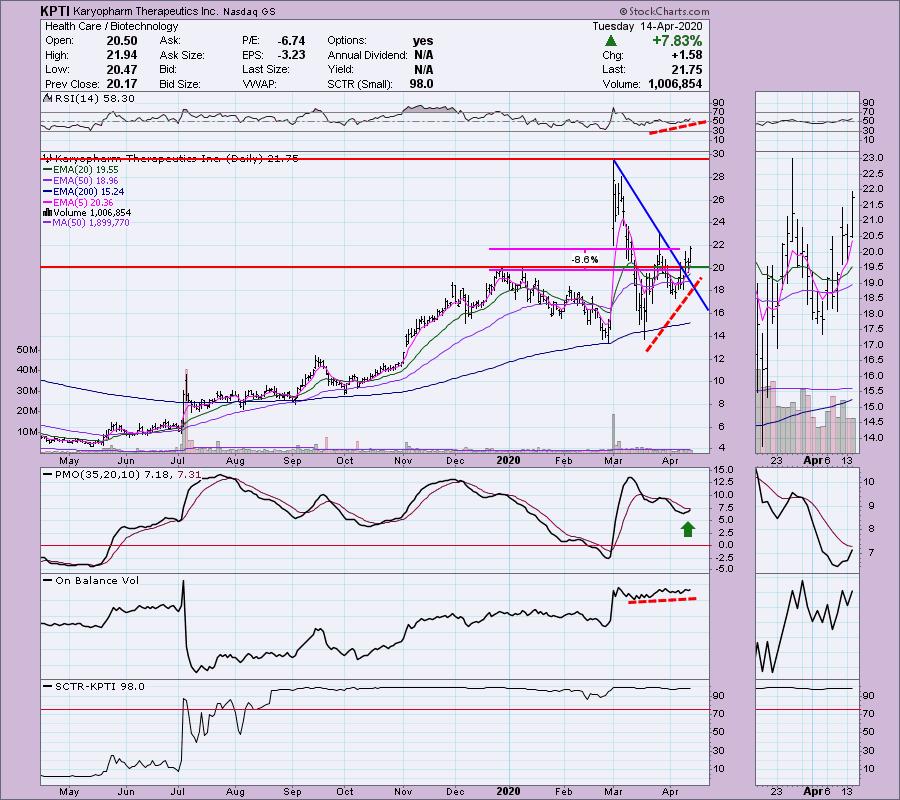Click the 14.0 price label on the zoomed side chart

pos(872,438)
